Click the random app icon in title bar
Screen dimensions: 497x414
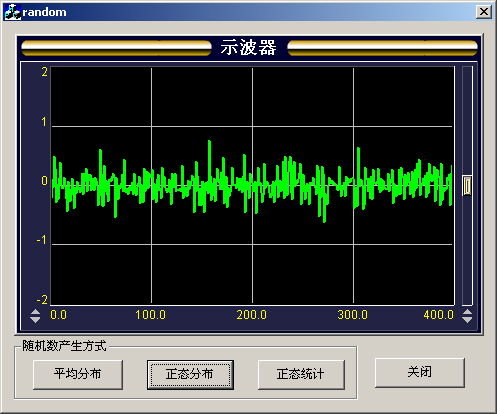[x=13, y=12]
